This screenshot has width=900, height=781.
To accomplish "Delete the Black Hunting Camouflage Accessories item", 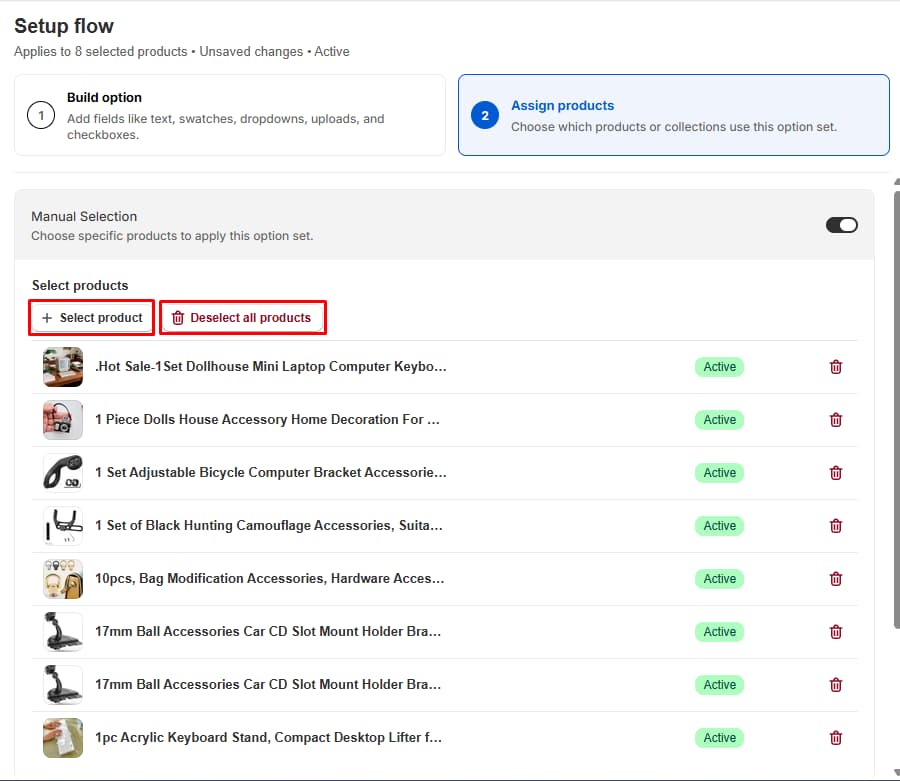I will point(836,526).
